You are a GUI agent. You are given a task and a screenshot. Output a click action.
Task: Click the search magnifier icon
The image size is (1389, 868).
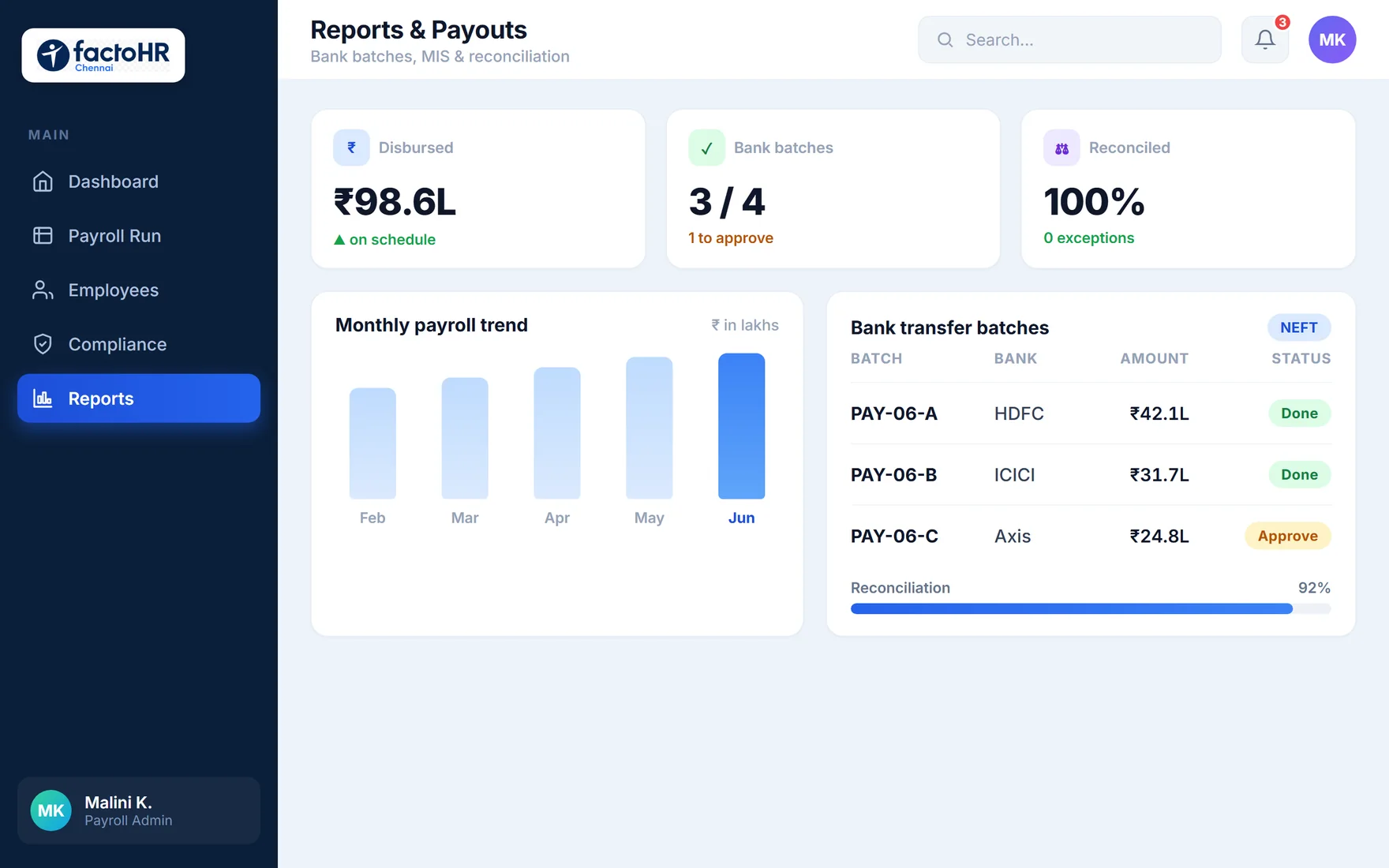pyautogui.click(x=945, y=39)
